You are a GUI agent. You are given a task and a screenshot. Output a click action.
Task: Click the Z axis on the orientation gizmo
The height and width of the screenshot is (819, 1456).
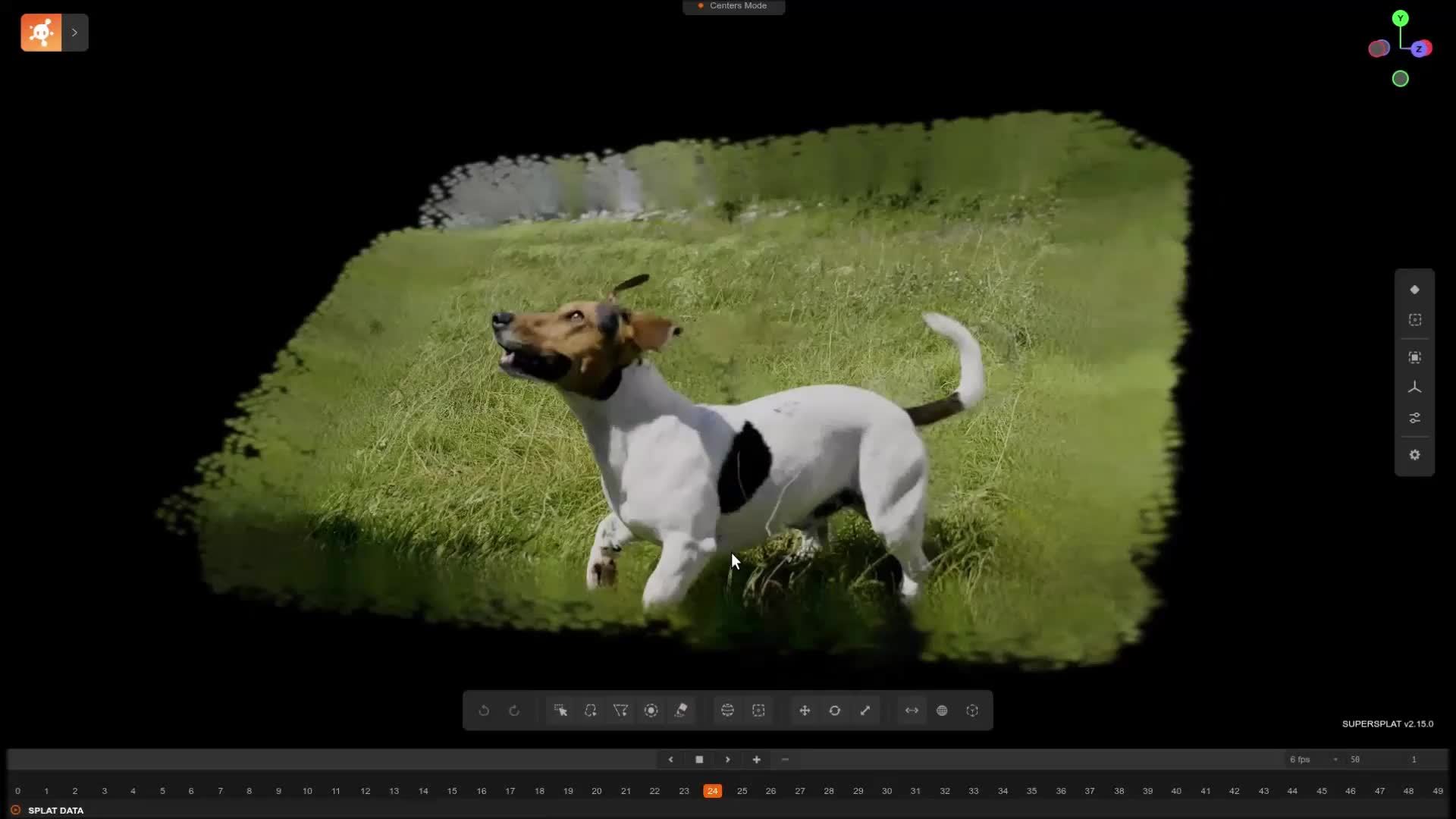pos(1420,49)
